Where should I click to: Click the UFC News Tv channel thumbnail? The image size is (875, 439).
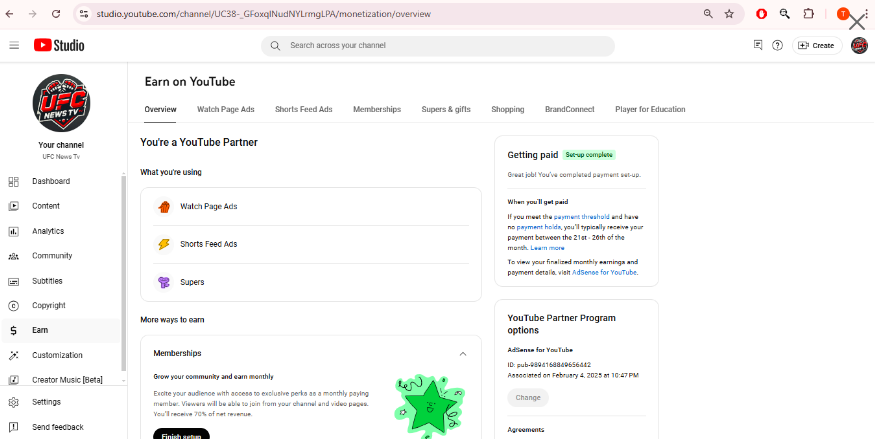coord(61,103)
